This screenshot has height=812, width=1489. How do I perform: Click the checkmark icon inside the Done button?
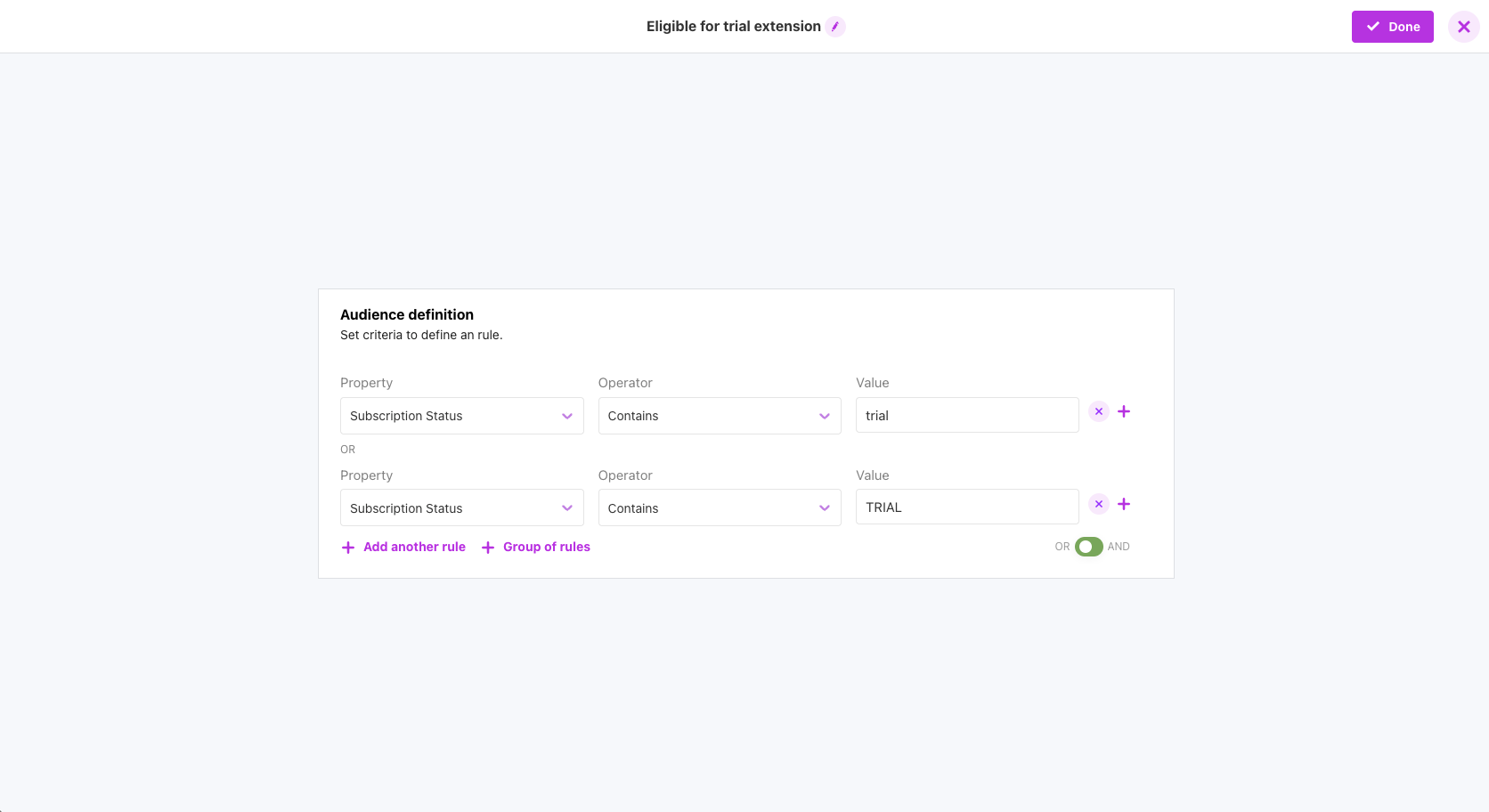point(1371,27)
